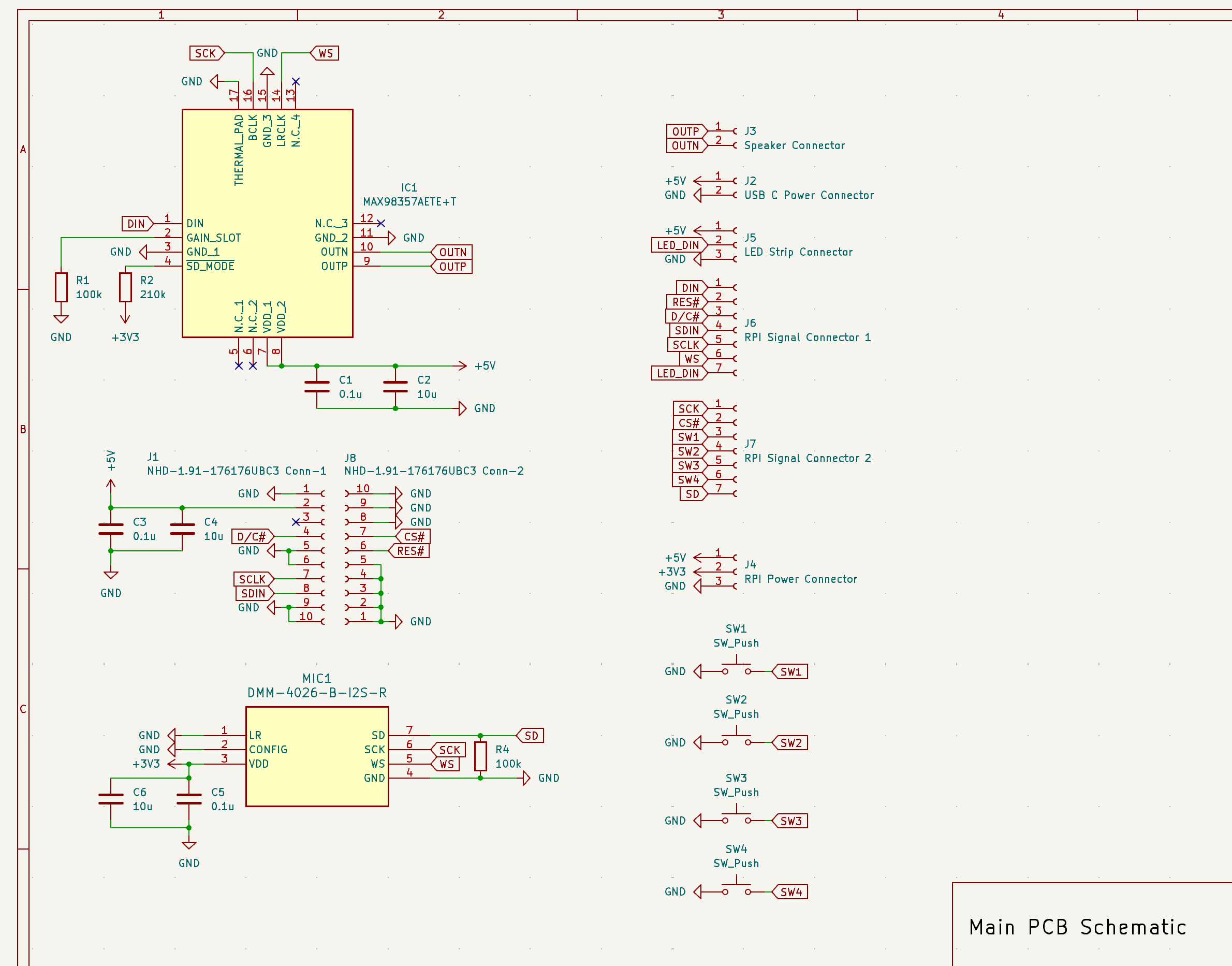This screenshot has height=966, width=1232.
Task: Click the OUTN label at IC1 pin 10
Action: point(451,252)
